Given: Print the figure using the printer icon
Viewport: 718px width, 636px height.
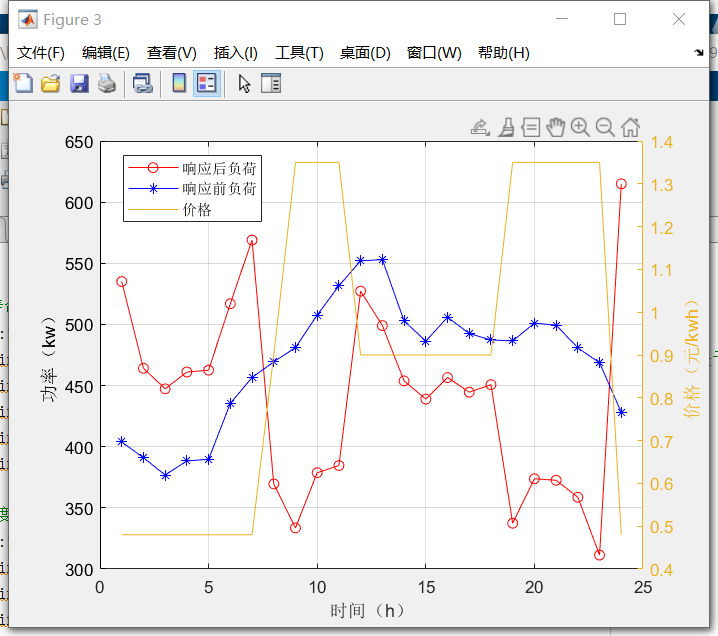Looking at the screenshot, I should point(107,83).
